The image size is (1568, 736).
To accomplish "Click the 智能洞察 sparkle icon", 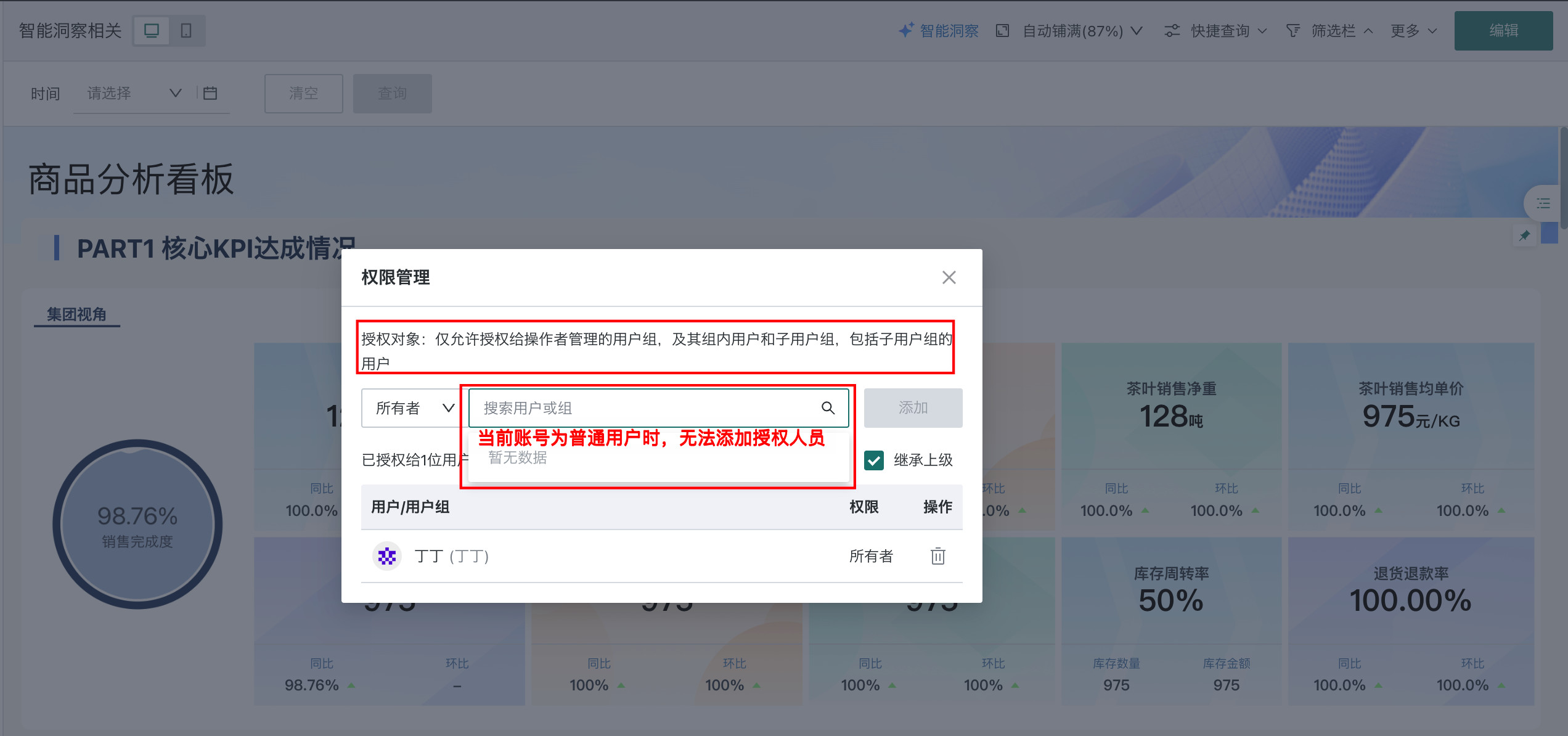I will tap(905, 31).
